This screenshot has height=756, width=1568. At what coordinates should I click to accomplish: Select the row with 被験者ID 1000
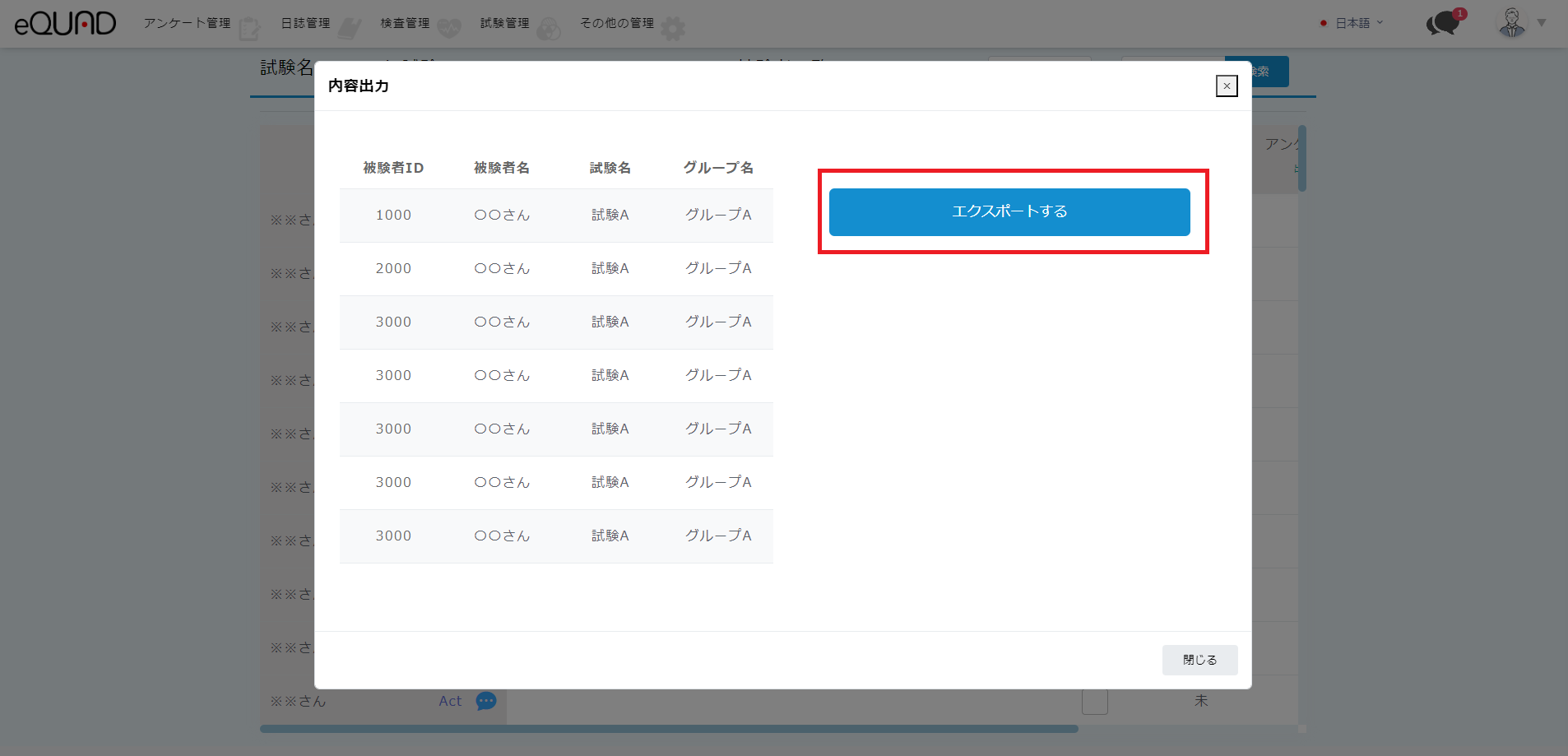(x=556, y=216)
